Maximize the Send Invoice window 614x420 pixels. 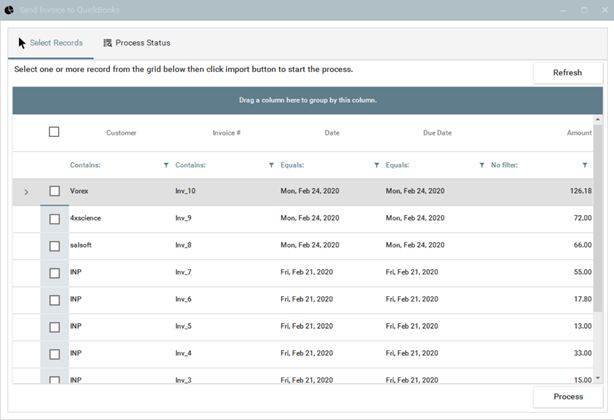[x=584, y=9]
